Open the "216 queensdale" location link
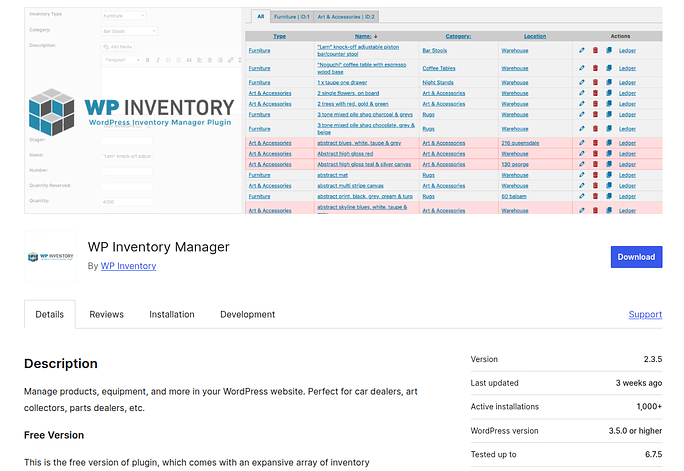Viewport: 684px width, 471px height. coord(520,143)
